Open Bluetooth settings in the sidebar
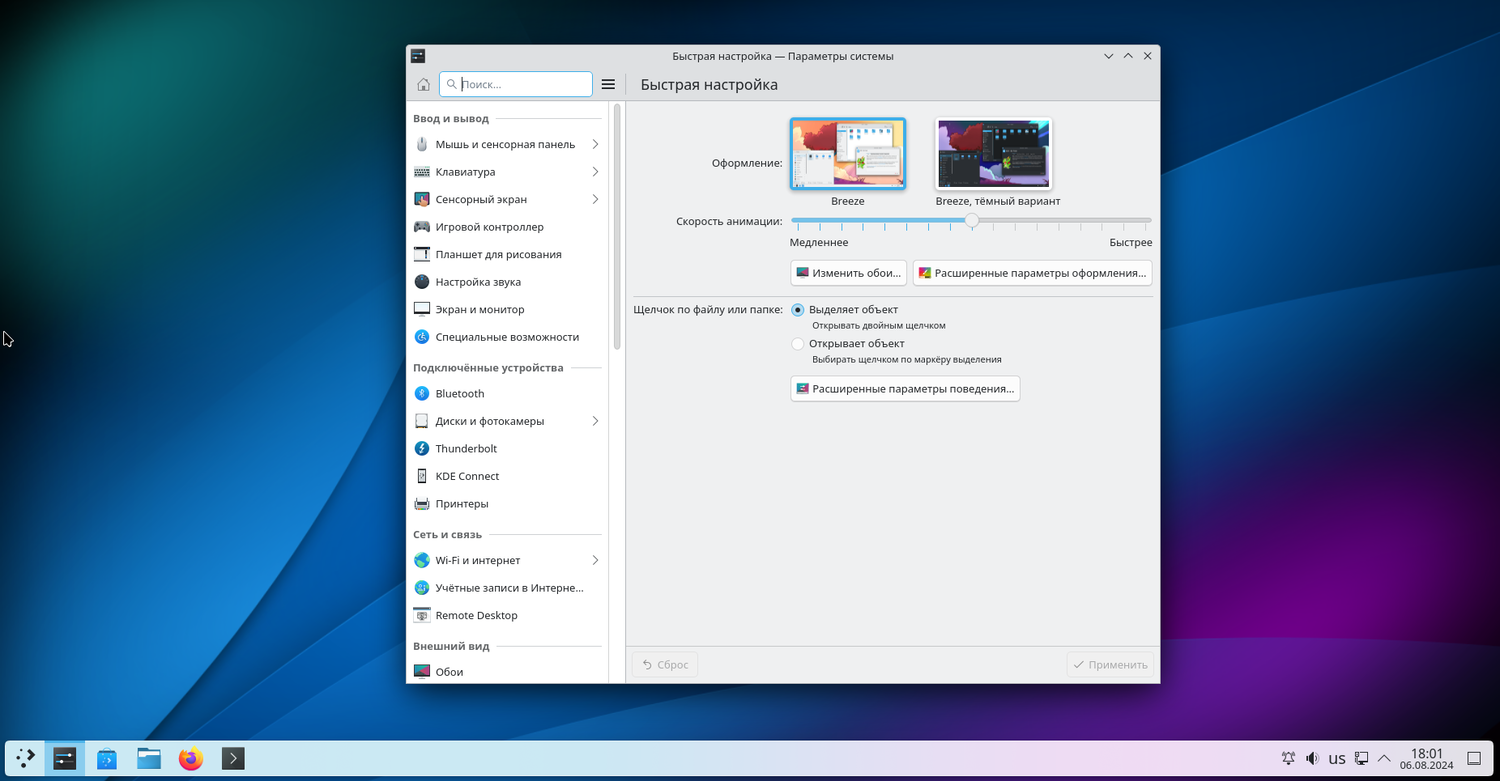 [459, 394]
